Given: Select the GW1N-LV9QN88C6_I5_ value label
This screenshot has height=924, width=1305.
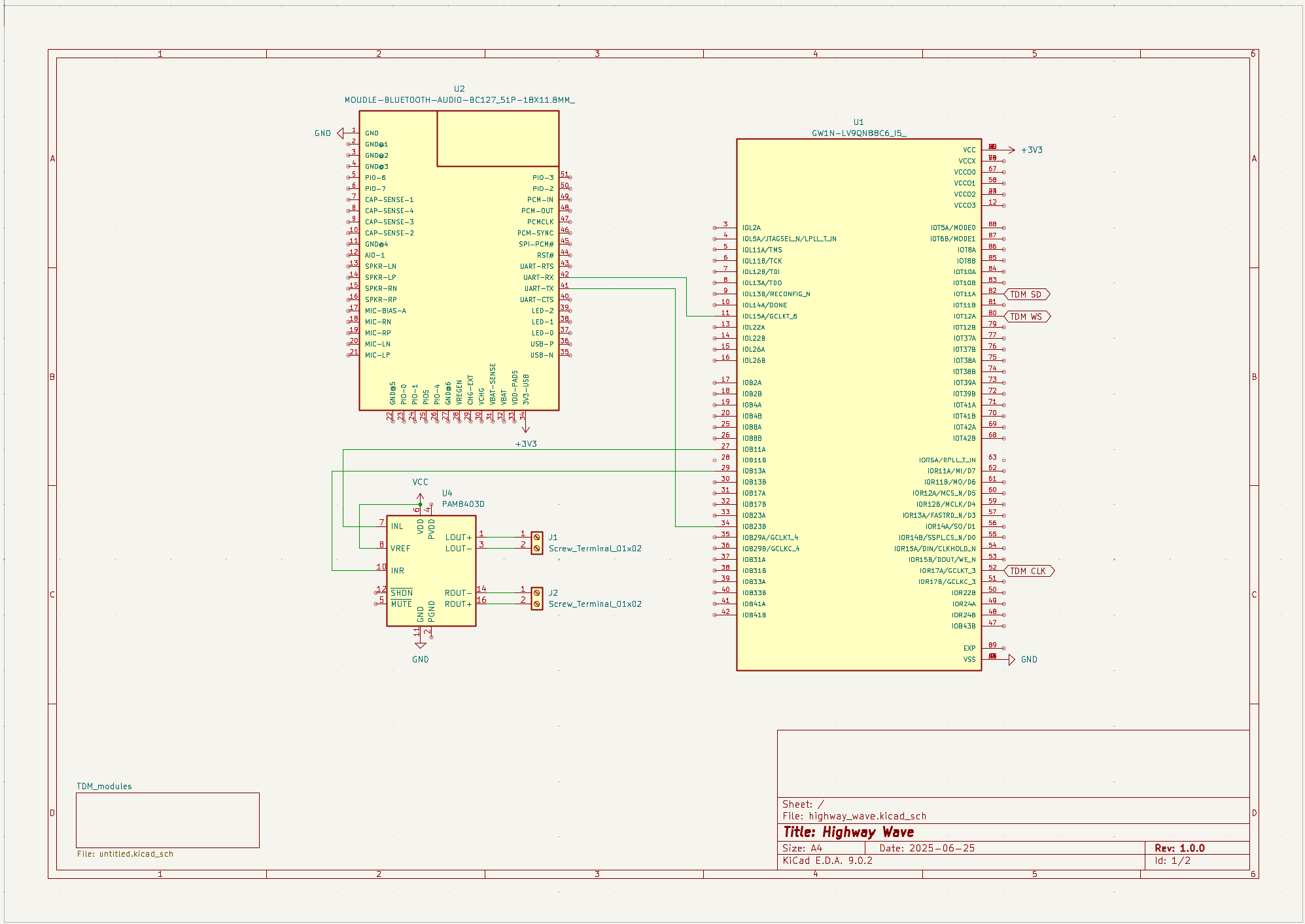Looking at the screenshot, I should [x=858, y=133].
